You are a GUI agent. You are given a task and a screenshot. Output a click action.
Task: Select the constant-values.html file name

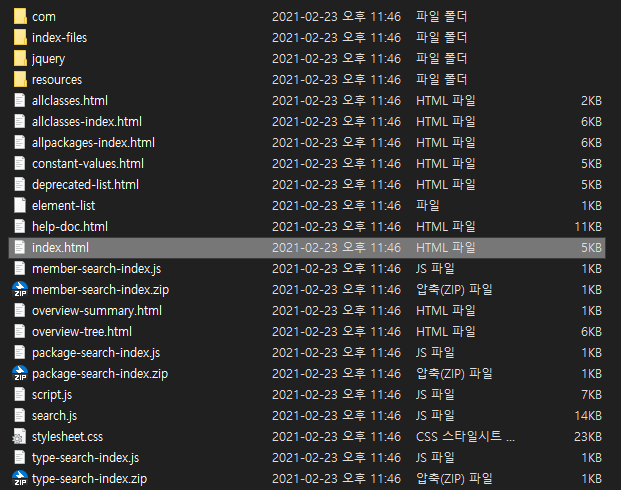88,164
